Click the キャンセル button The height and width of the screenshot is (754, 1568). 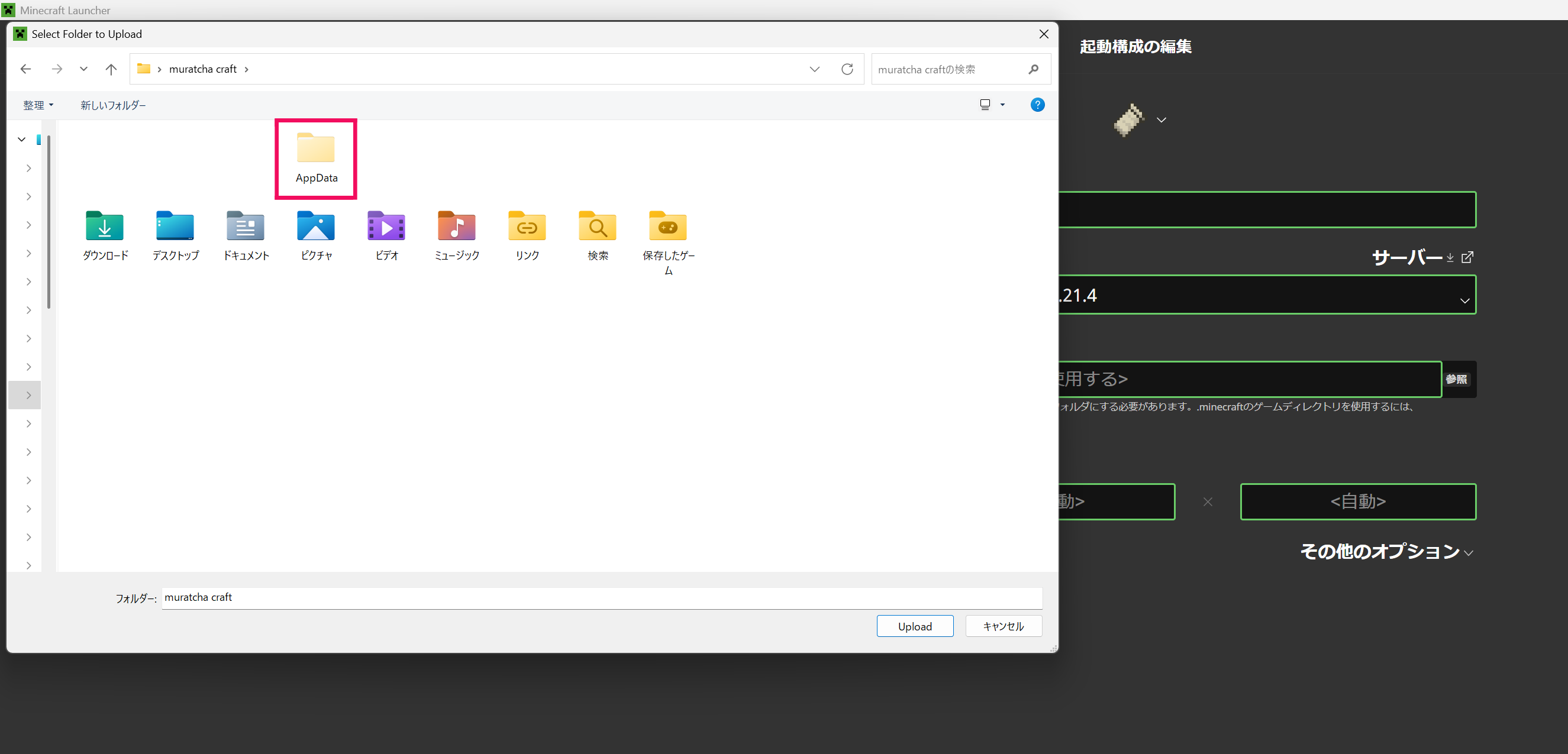pyautogui.click(x=1003, y=626)
